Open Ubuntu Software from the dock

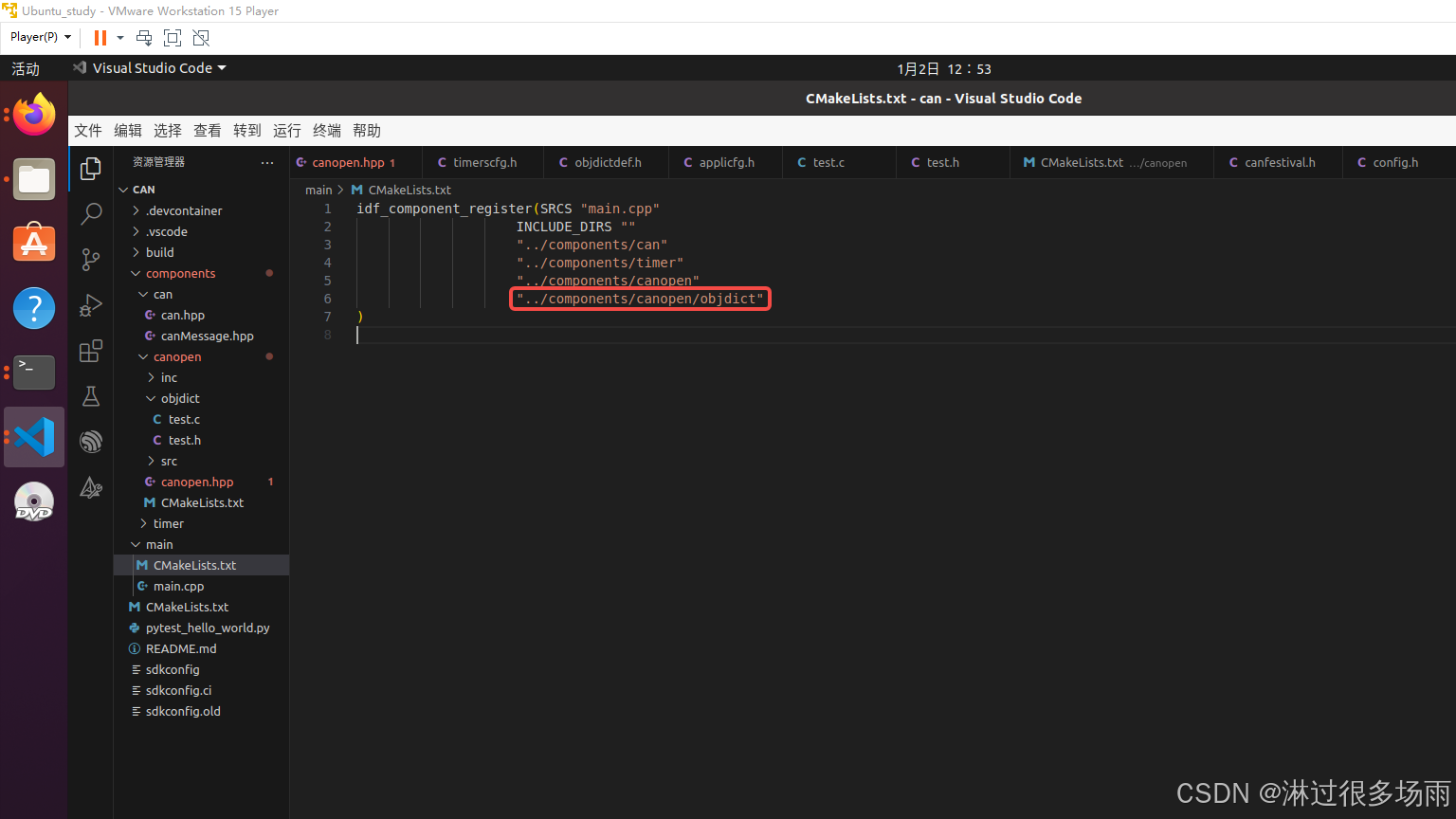[34, 244]
